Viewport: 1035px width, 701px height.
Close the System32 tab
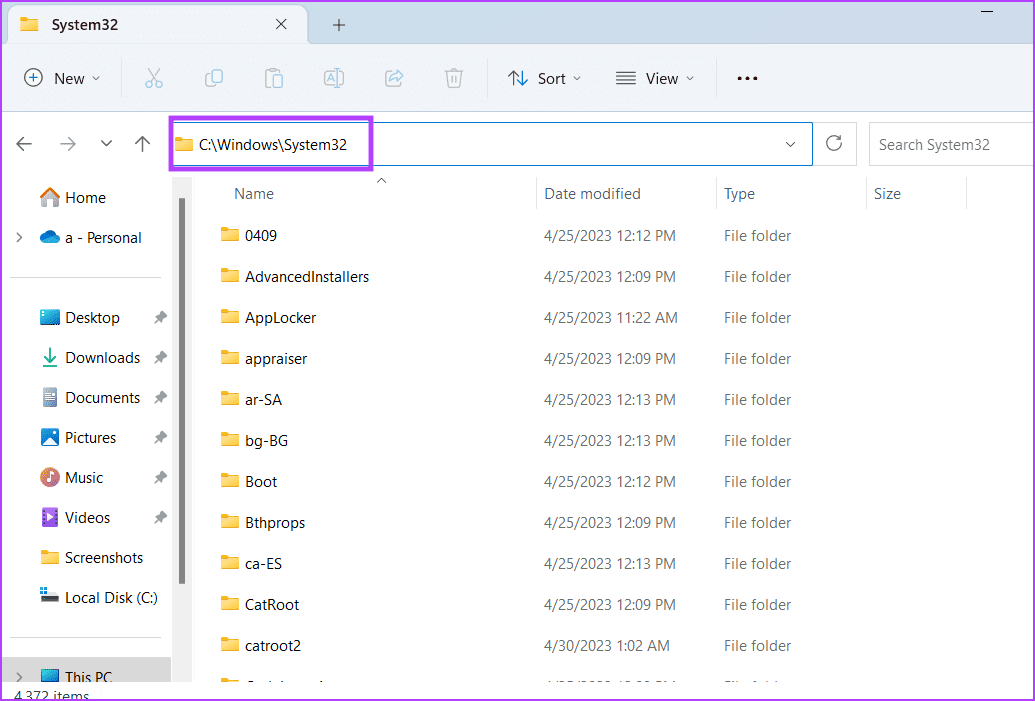pyautogui.click(x=281, y=24)
